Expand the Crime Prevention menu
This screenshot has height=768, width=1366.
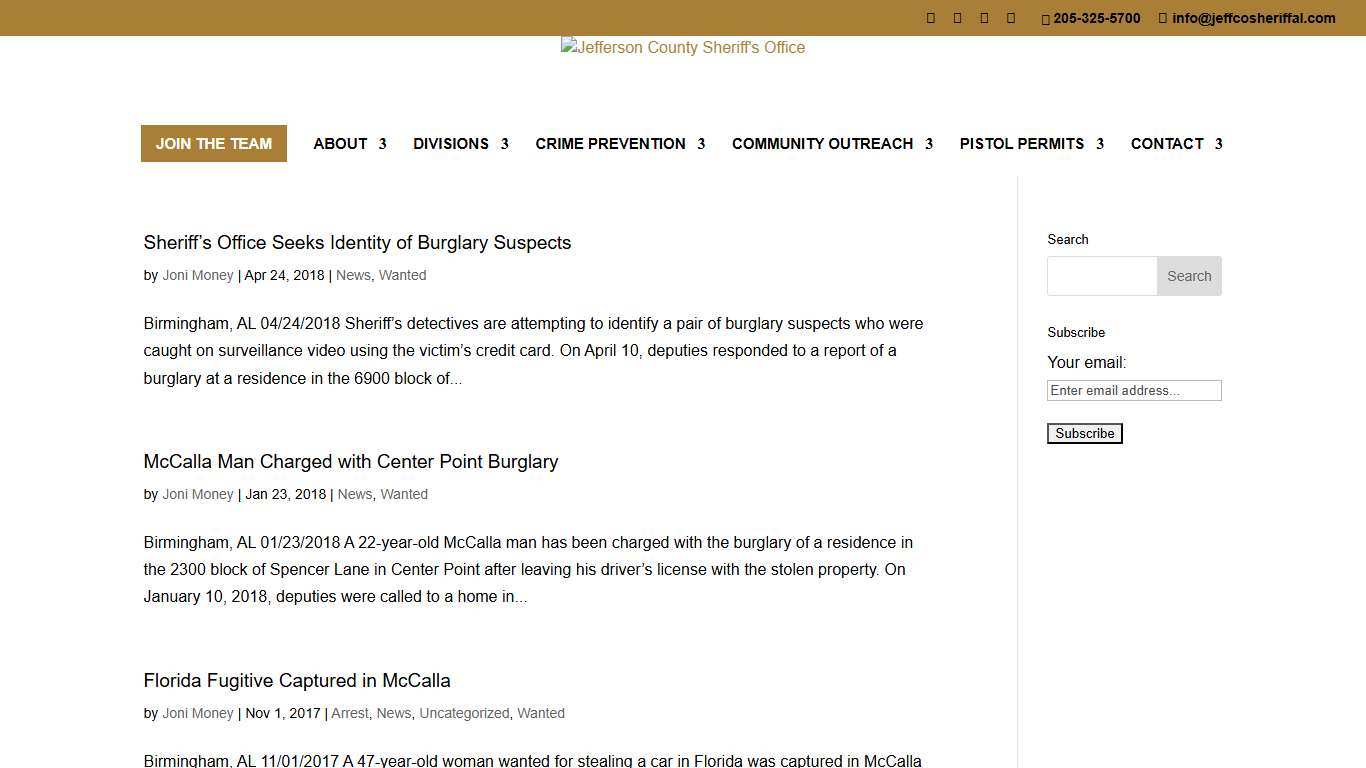(619, 144)
